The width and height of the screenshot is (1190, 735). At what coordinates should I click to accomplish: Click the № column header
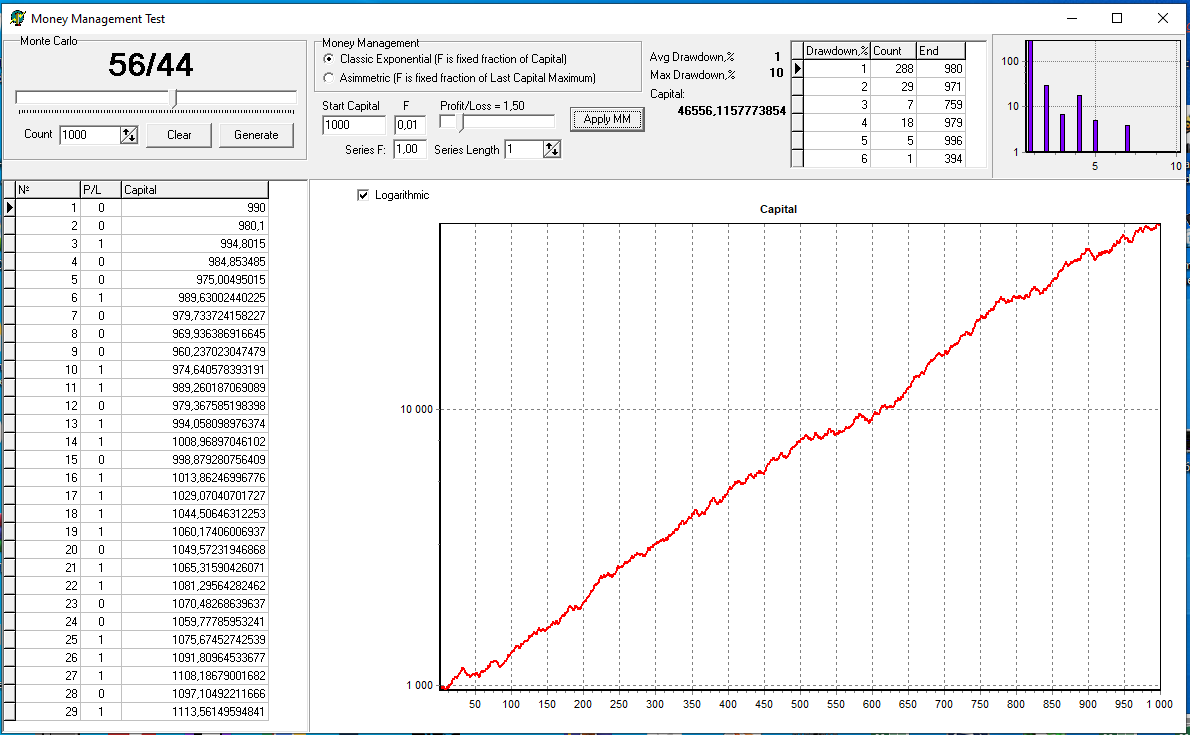point(48,190)
